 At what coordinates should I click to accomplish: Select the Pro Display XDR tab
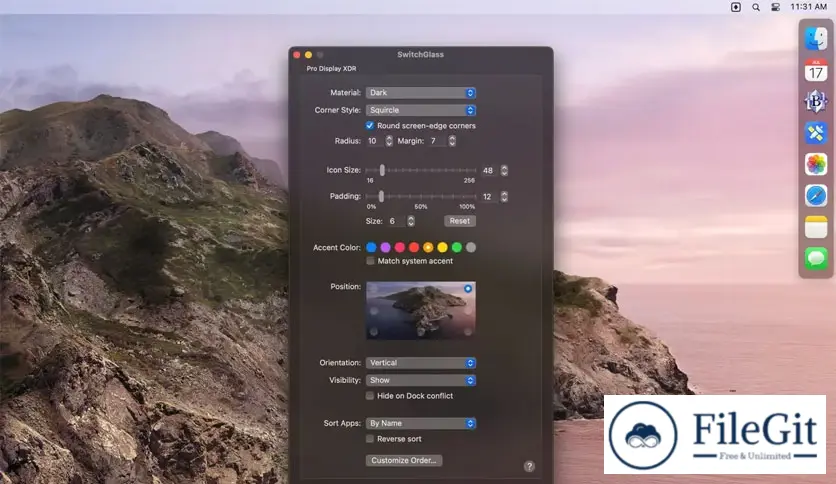pos(331,69)
